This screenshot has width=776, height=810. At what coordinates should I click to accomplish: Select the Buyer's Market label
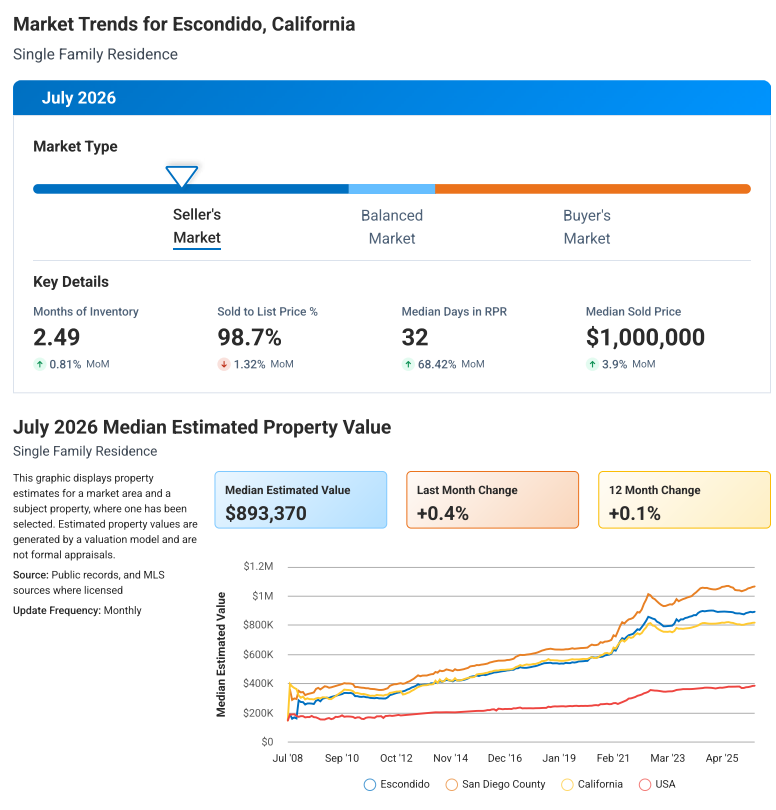(586, 227)
